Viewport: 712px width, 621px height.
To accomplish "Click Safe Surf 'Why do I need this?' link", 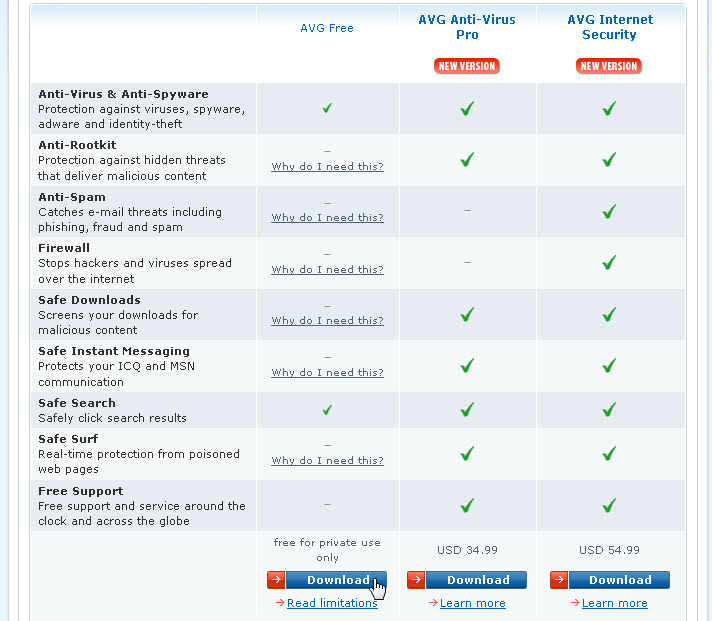I will pos(327,460).
